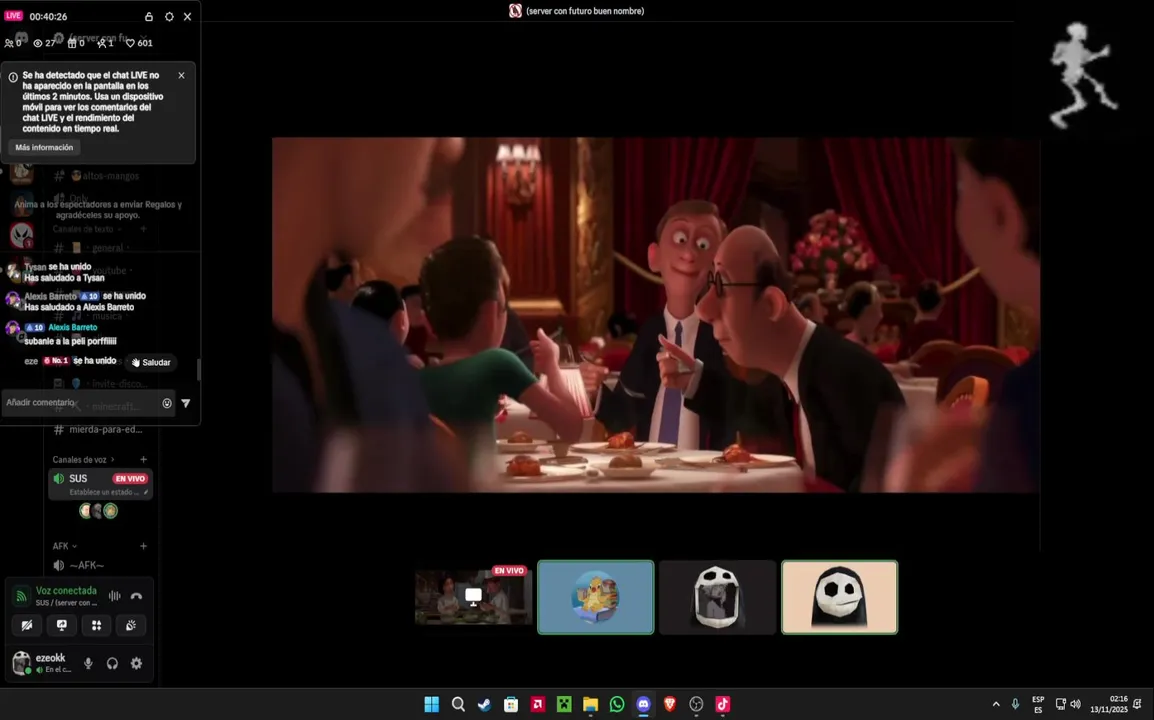Click the Discord taskbar icon
1154x720 pixels.
click(643, 705)
